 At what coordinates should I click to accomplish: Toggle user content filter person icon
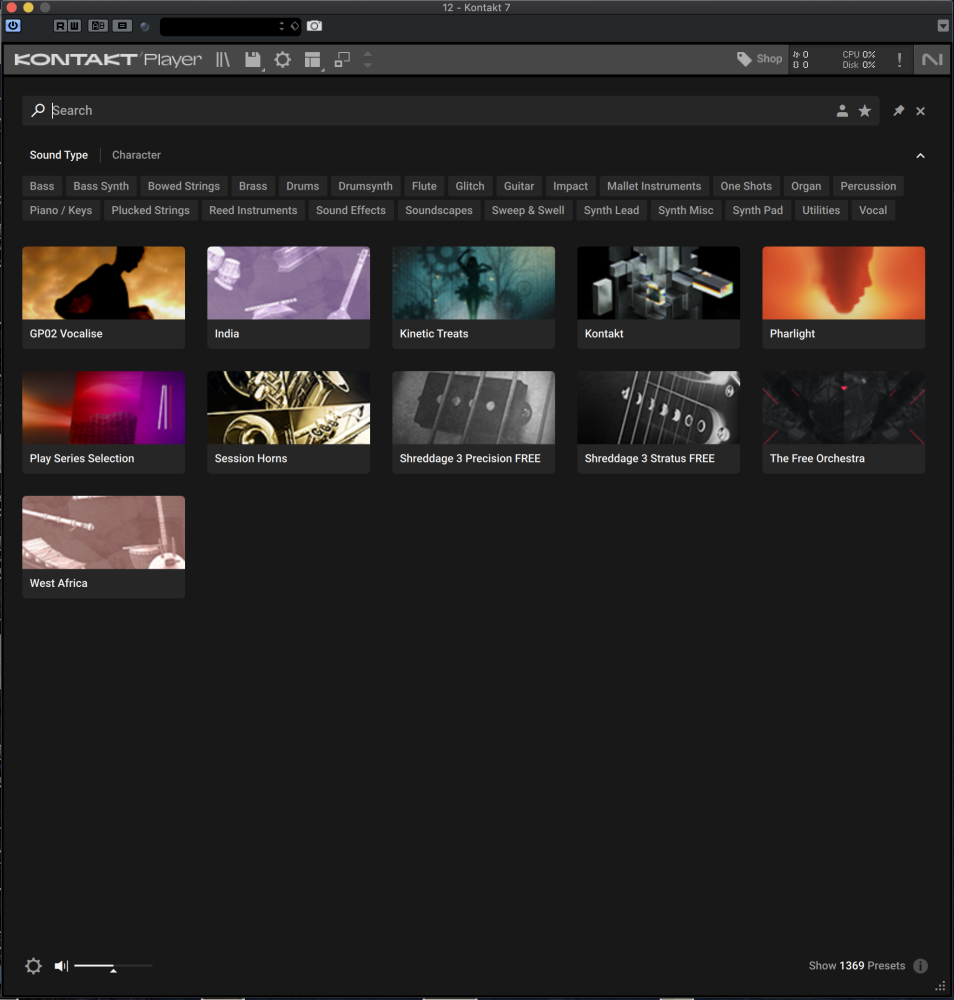[x=842, y=111]
